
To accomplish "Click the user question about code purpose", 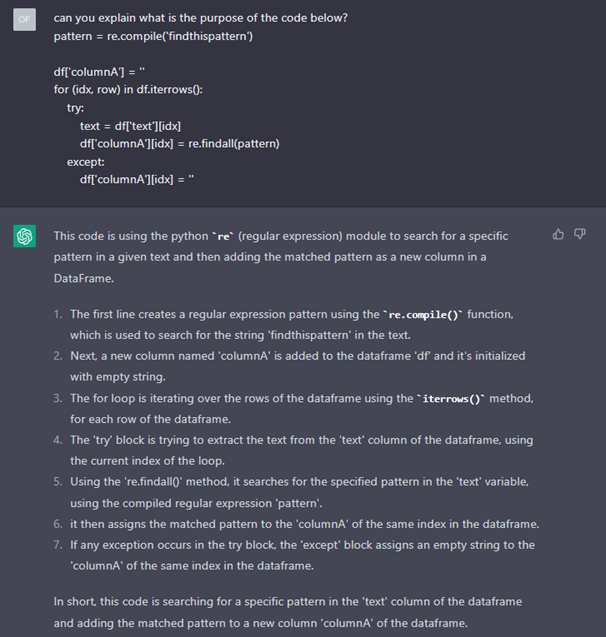I will [x=201, y=18].
